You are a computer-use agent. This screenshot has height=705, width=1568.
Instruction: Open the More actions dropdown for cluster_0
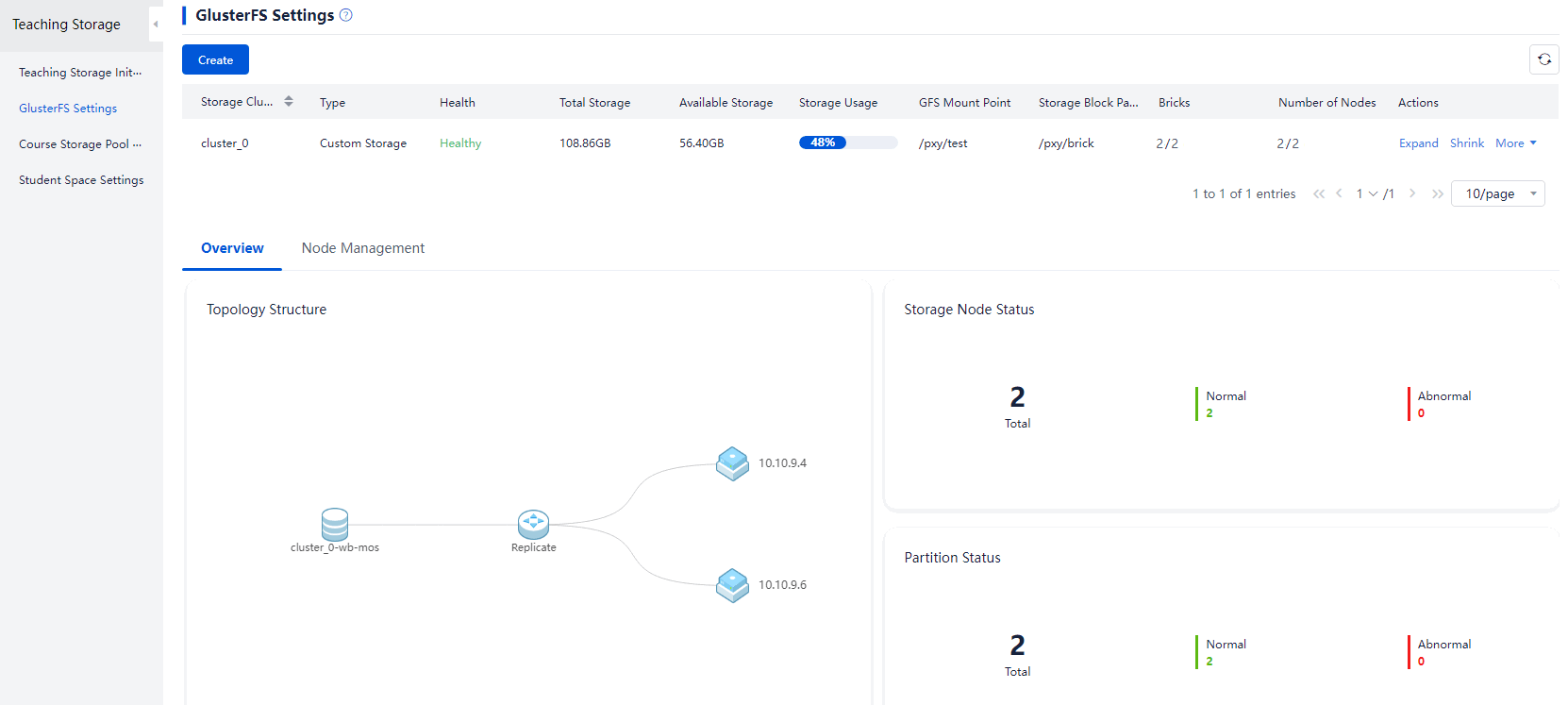pyautogui.click(x=1516, y=143)
